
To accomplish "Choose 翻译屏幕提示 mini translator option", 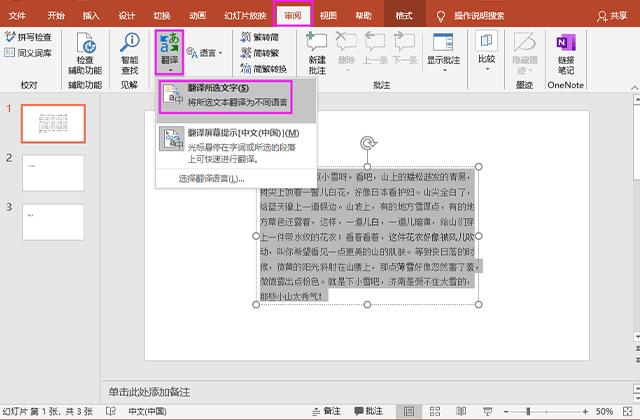I will (x=236, y=145).
